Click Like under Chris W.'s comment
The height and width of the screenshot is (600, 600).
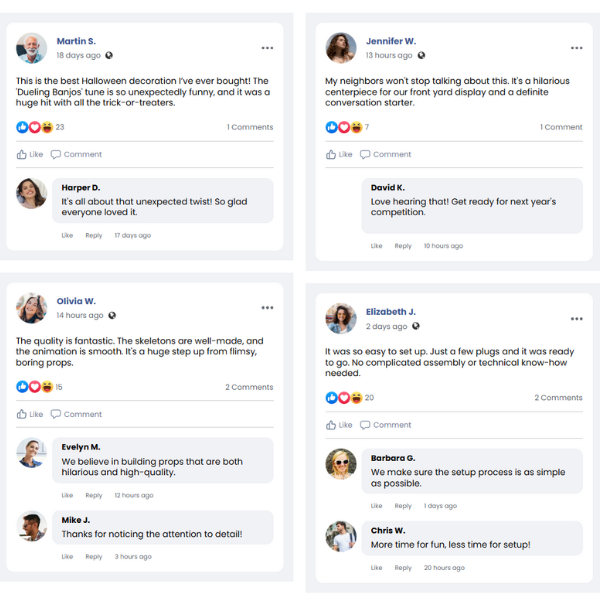[376, 567]
